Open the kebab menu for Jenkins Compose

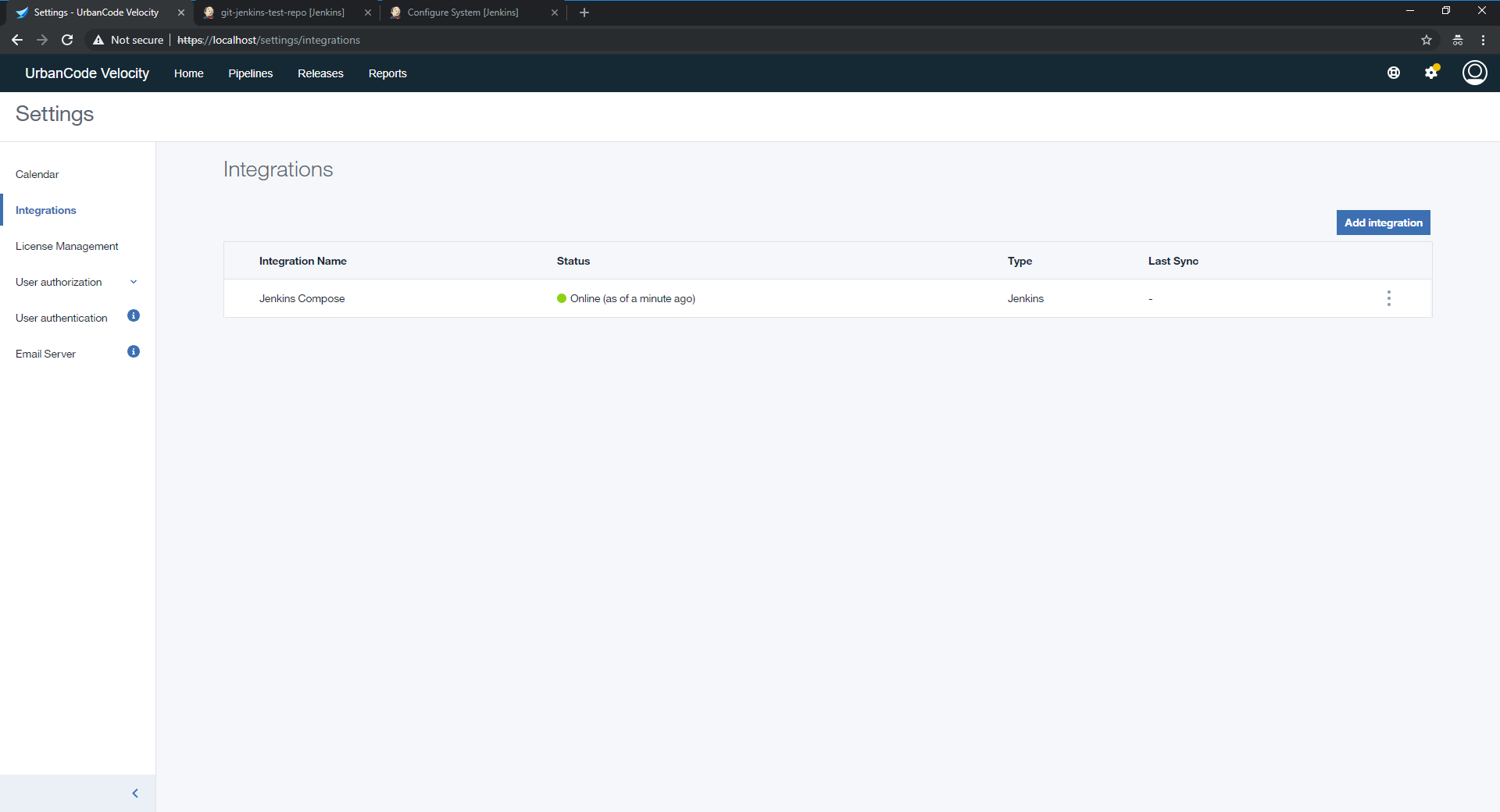coord(1388,298)
